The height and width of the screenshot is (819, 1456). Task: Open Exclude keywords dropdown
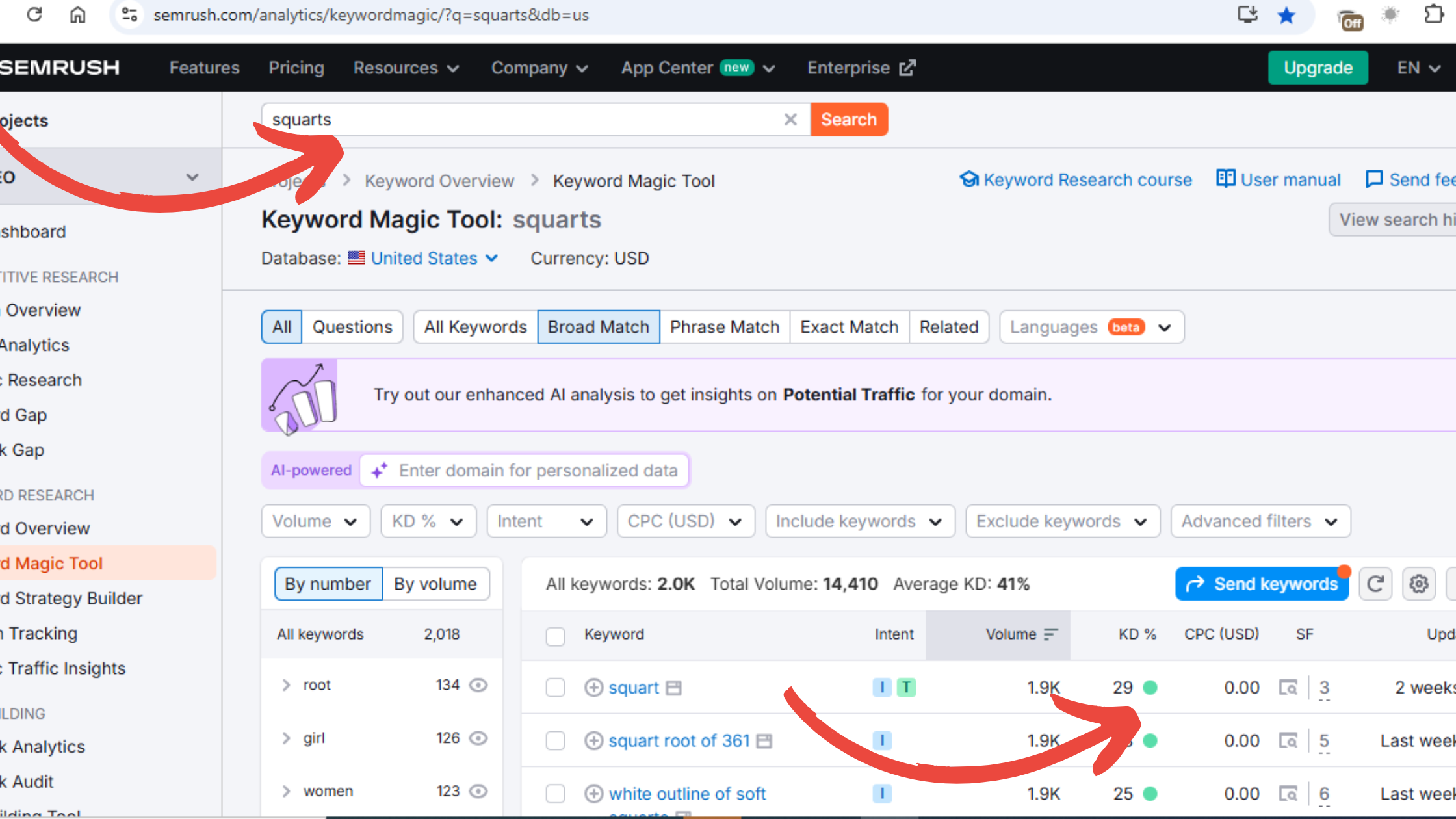click(x=1063, y=521)
